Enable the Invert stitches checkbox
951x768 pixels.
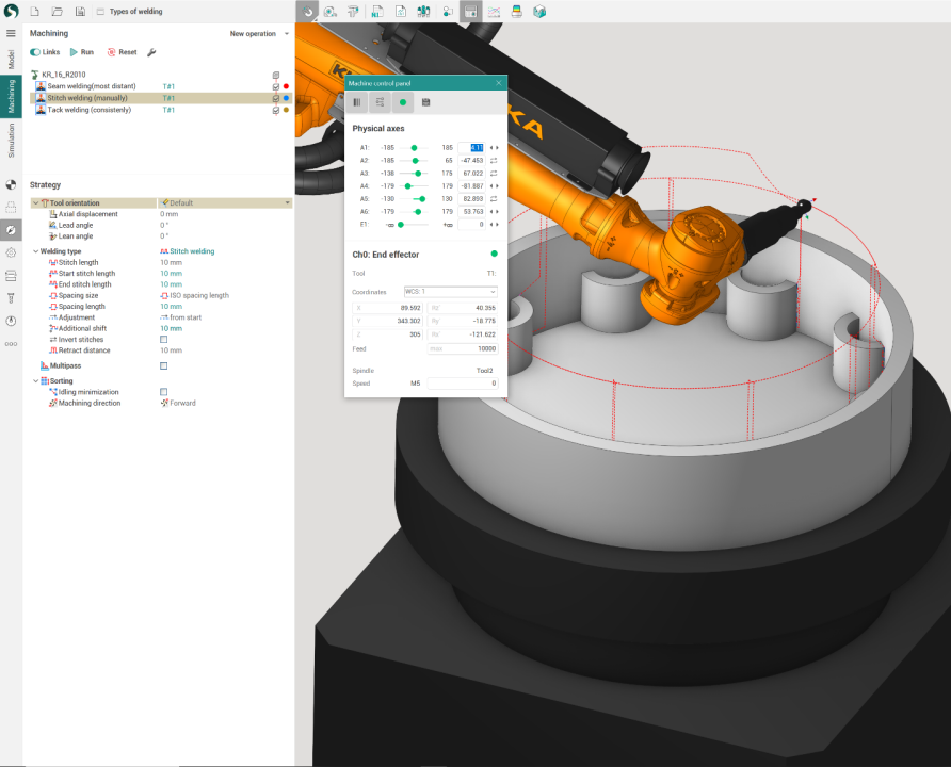[x=164, y=340]
